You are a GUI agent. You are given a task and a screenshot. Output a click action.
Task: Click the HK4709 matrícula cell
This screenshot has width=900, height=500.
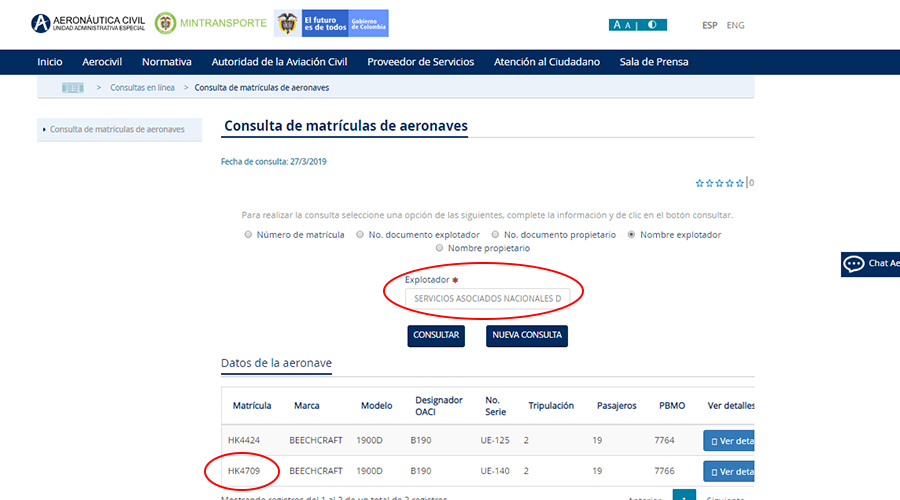tap(244, 471)
